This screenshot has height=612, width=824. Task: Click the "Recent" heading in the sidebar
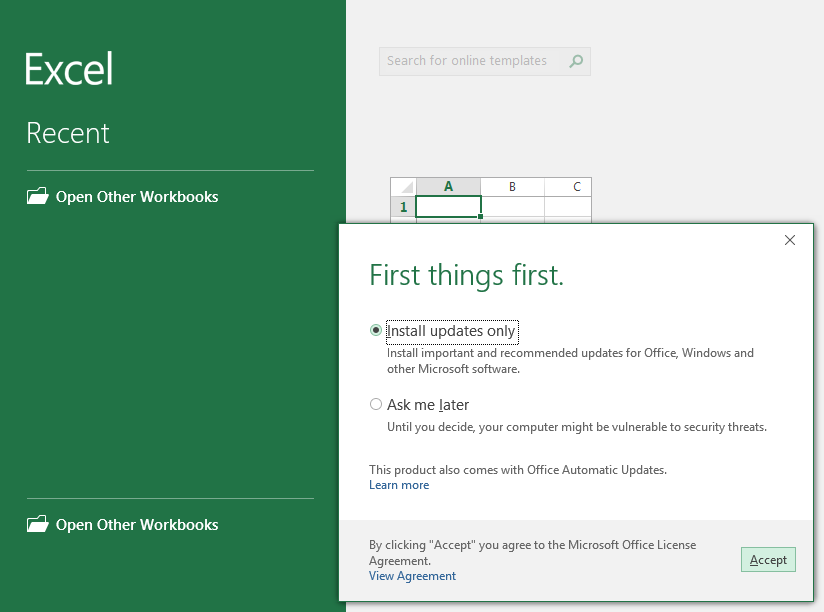68,133
